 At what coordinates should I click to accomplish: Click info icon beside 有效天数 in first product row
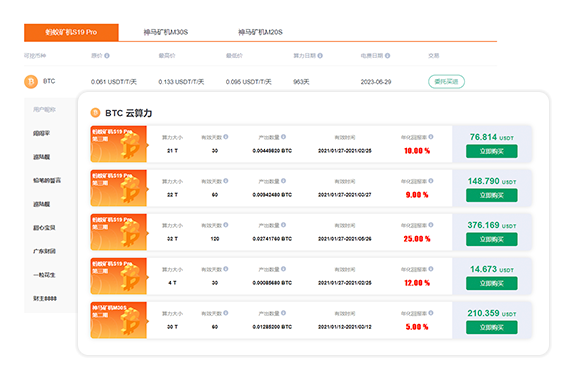tap(226, 137)
